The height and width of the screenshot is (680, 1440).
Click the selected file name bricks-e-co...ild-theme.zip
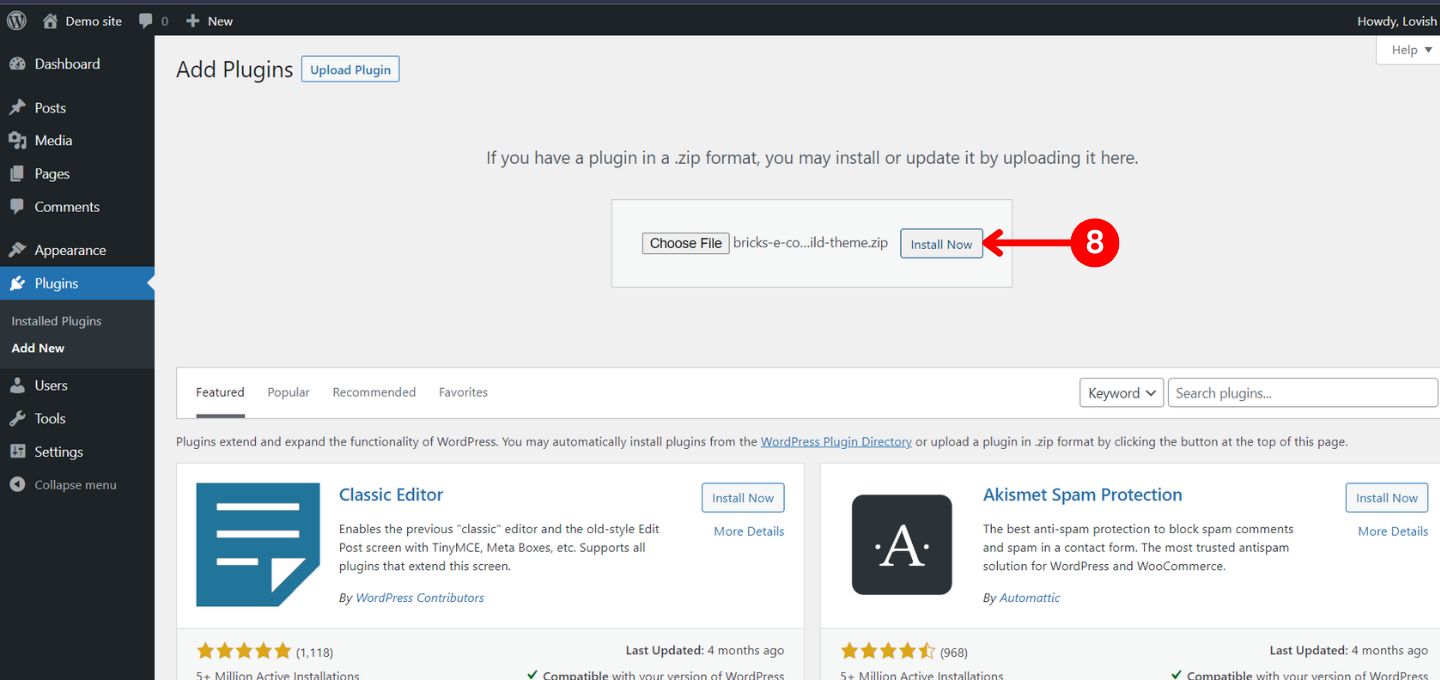click(x=810, y=243)
